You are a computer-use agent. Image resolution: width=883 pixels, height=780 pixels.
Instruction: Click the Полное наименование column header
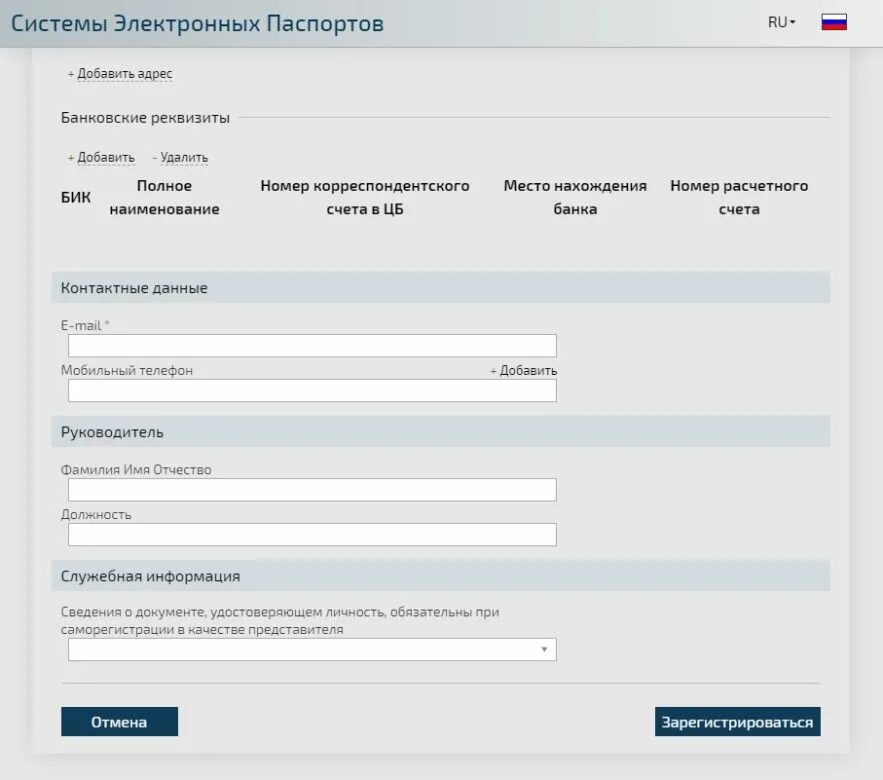(x=164, y=197)
